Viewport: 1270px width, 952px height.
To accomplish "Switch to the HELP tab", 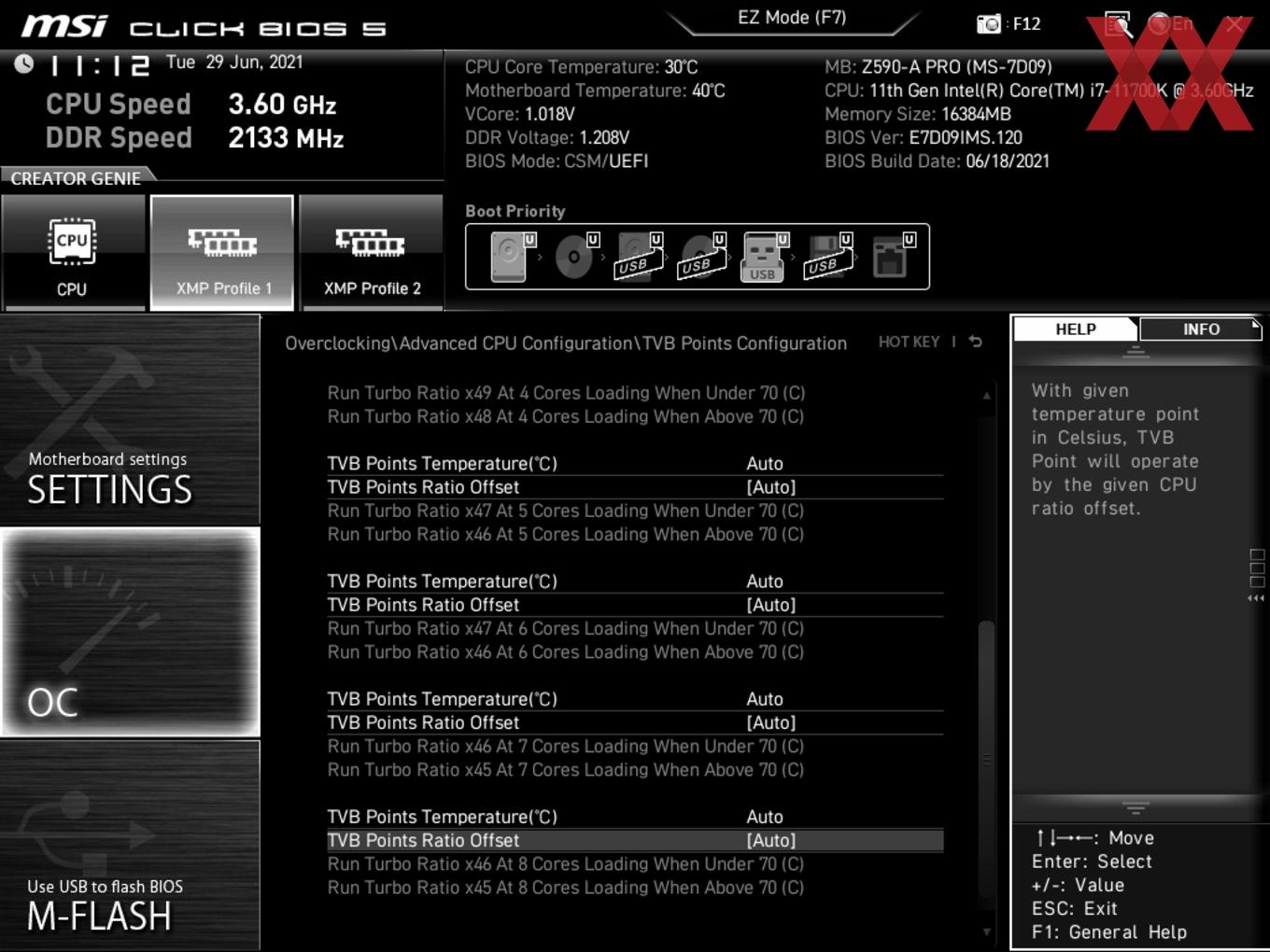I will [1076, 329].
